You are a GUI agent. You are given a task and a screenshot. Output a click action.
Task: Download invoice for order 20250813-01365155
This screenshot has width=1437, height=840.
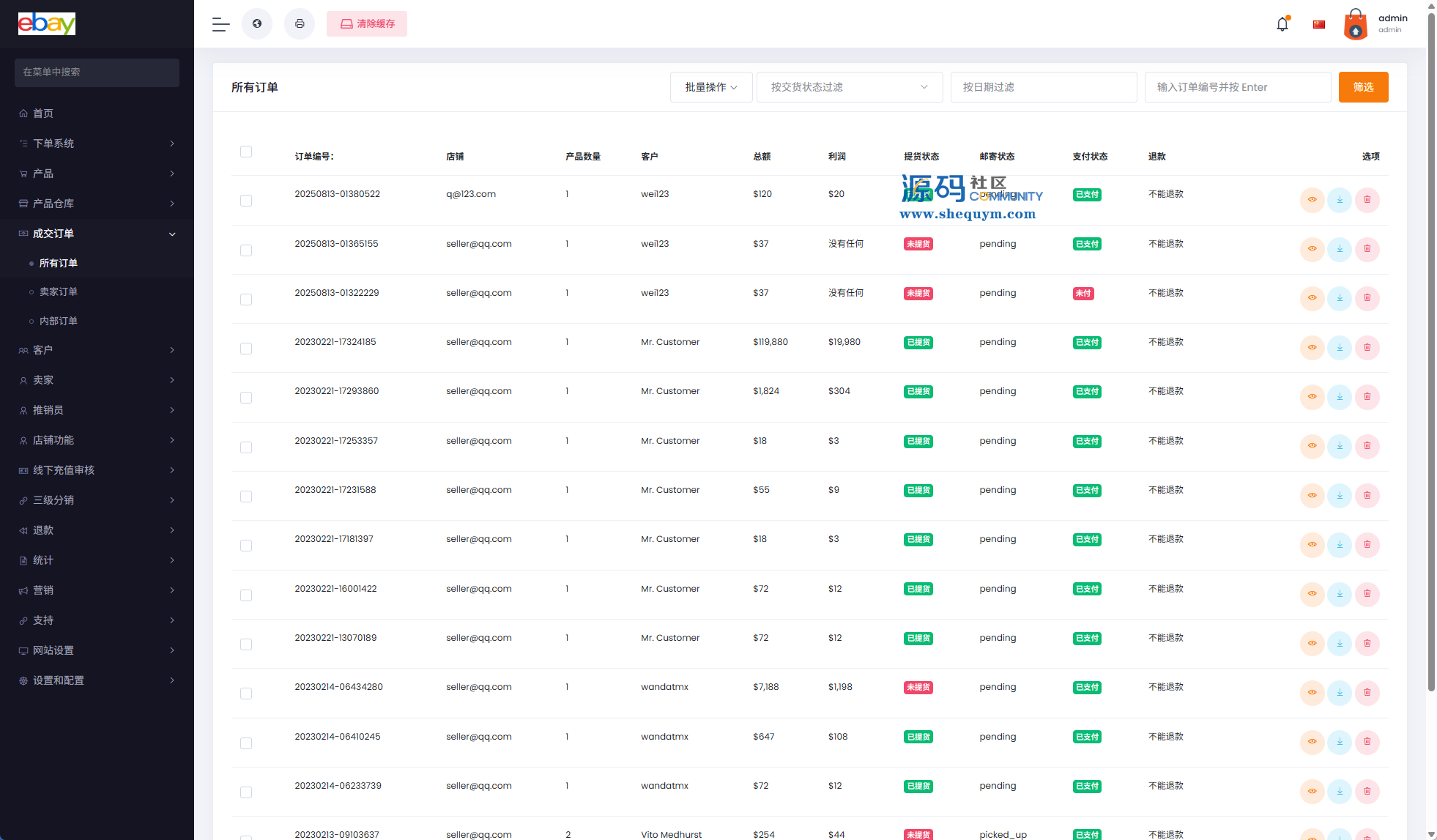pos(1340,249)
